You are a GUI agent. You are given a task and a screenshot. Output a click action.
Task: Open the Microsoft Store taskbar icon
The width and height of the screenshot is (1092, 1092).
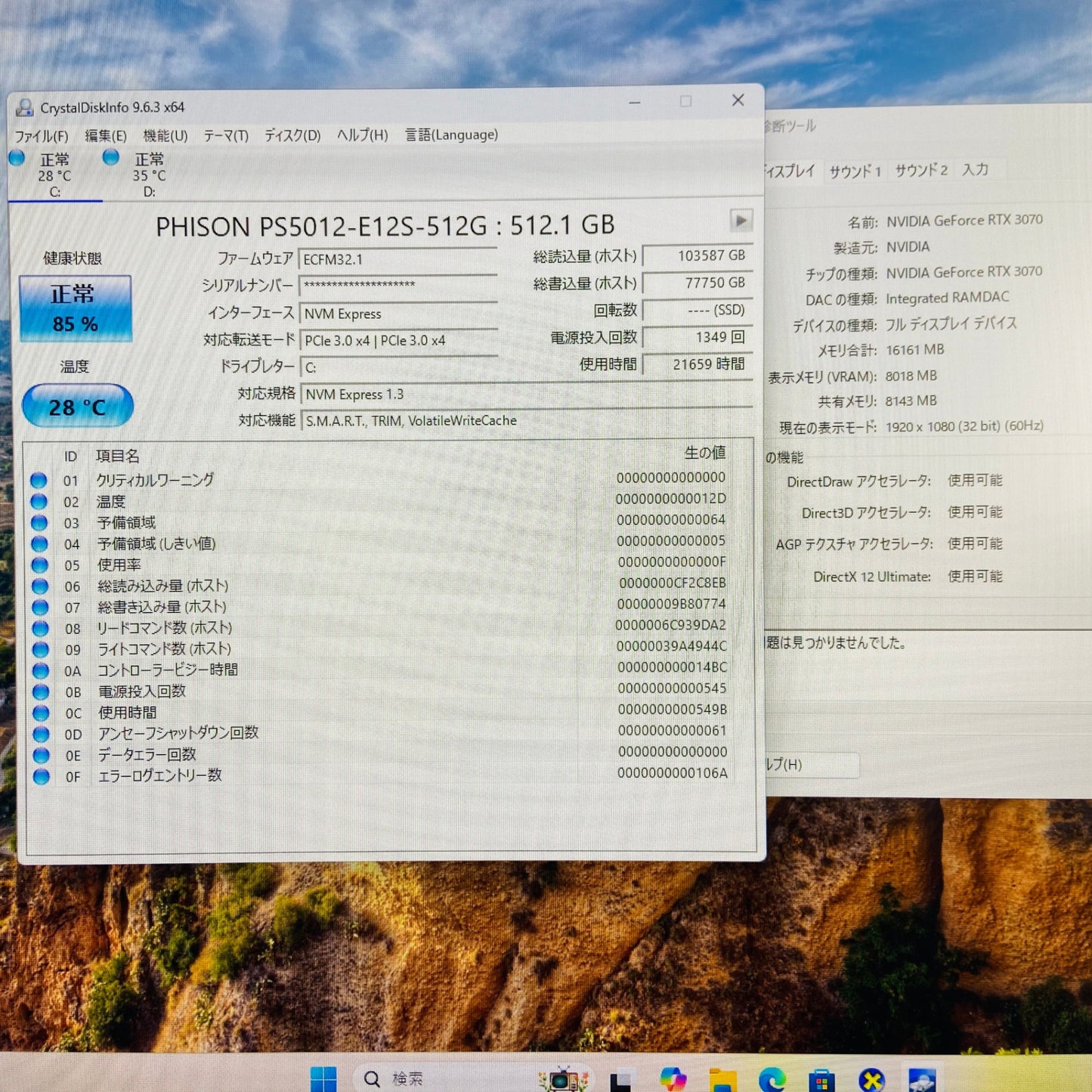pos(823,1079)
